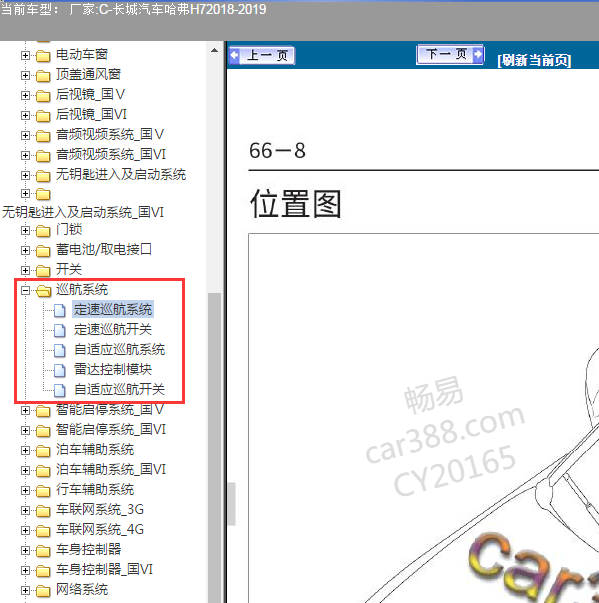Image resolution: width=599 pixels, height=603 pixels.
Task: Expand the 开关 tree node
Action: 25,270
